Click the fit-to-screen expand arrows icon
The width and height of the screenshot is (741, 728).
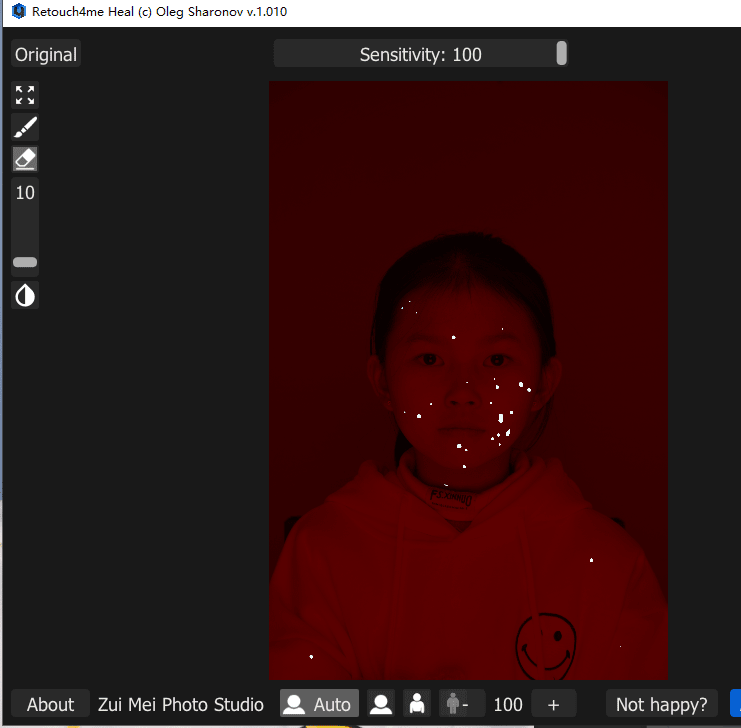[x=25, y=95]
